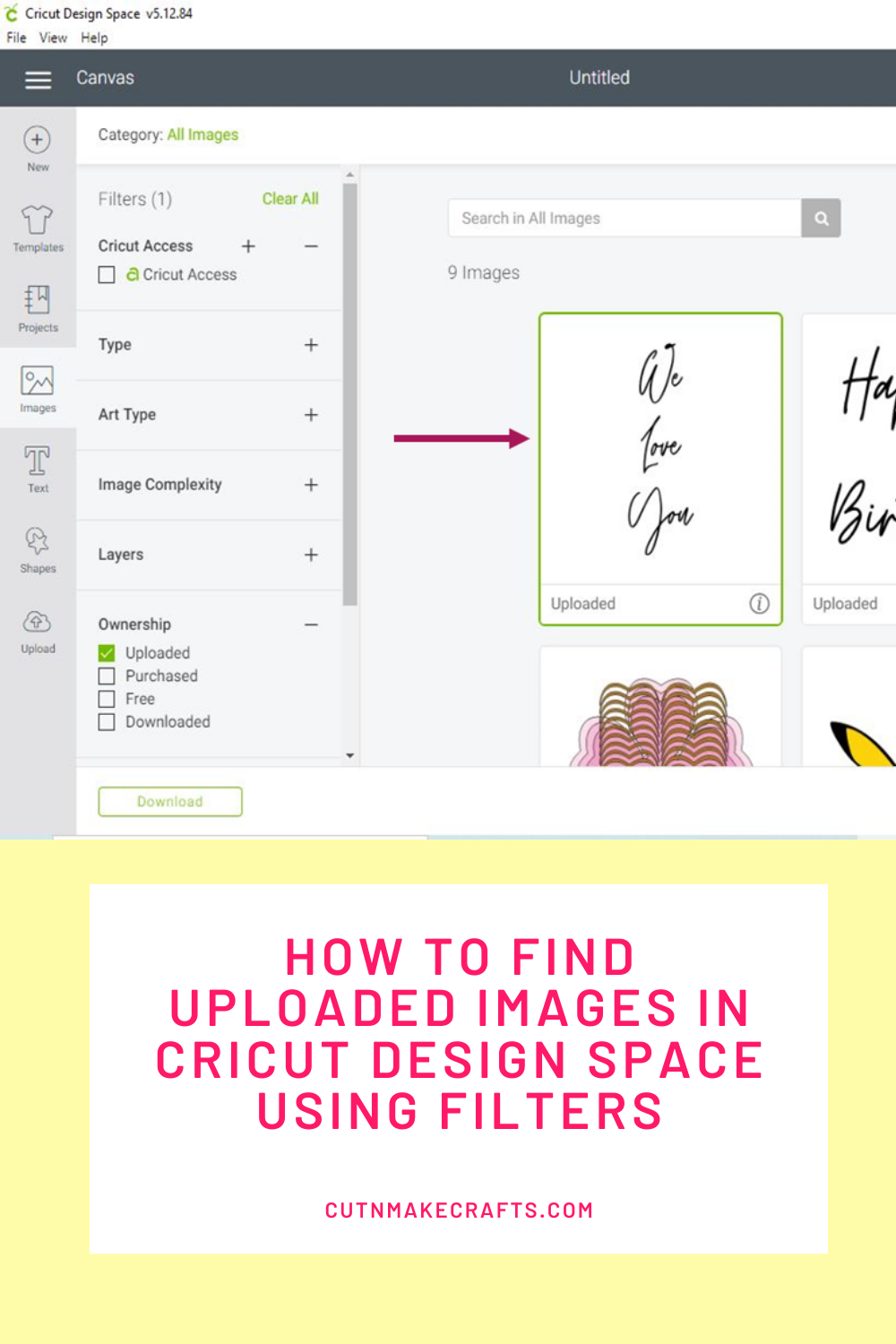The image size is (896, 1344).
Task: Click the search magnifier icon
Action: pyautogui.click(x=821, y=218)
